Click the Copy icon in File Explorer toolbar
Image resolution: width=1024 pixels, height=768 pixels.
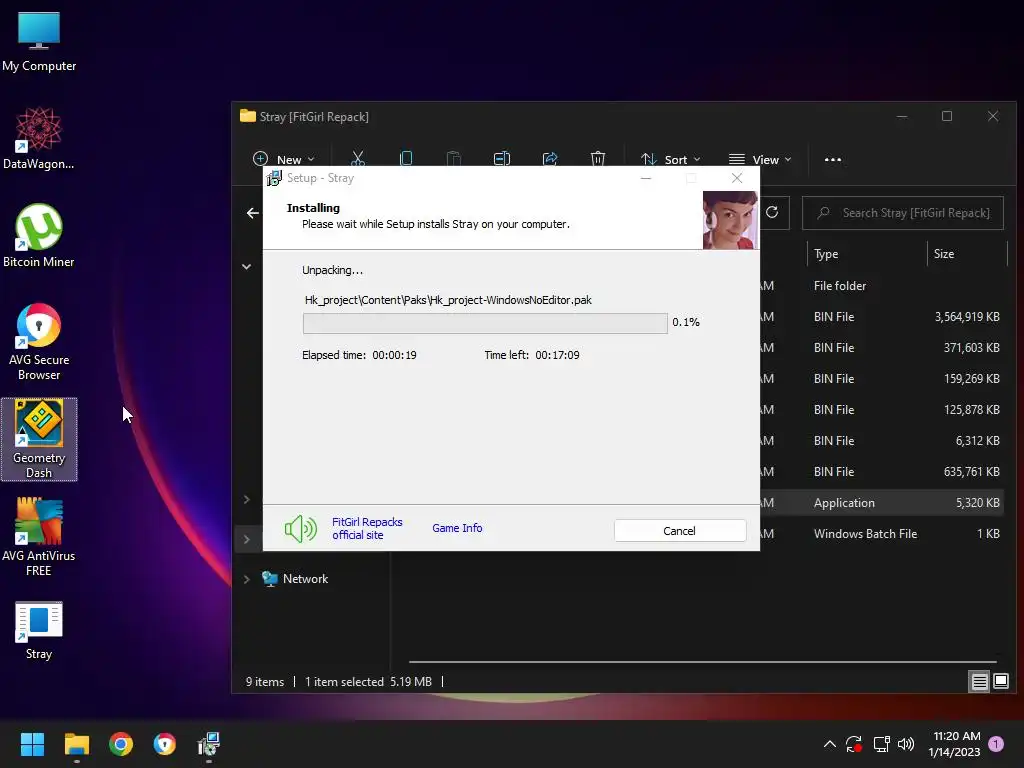406,159
